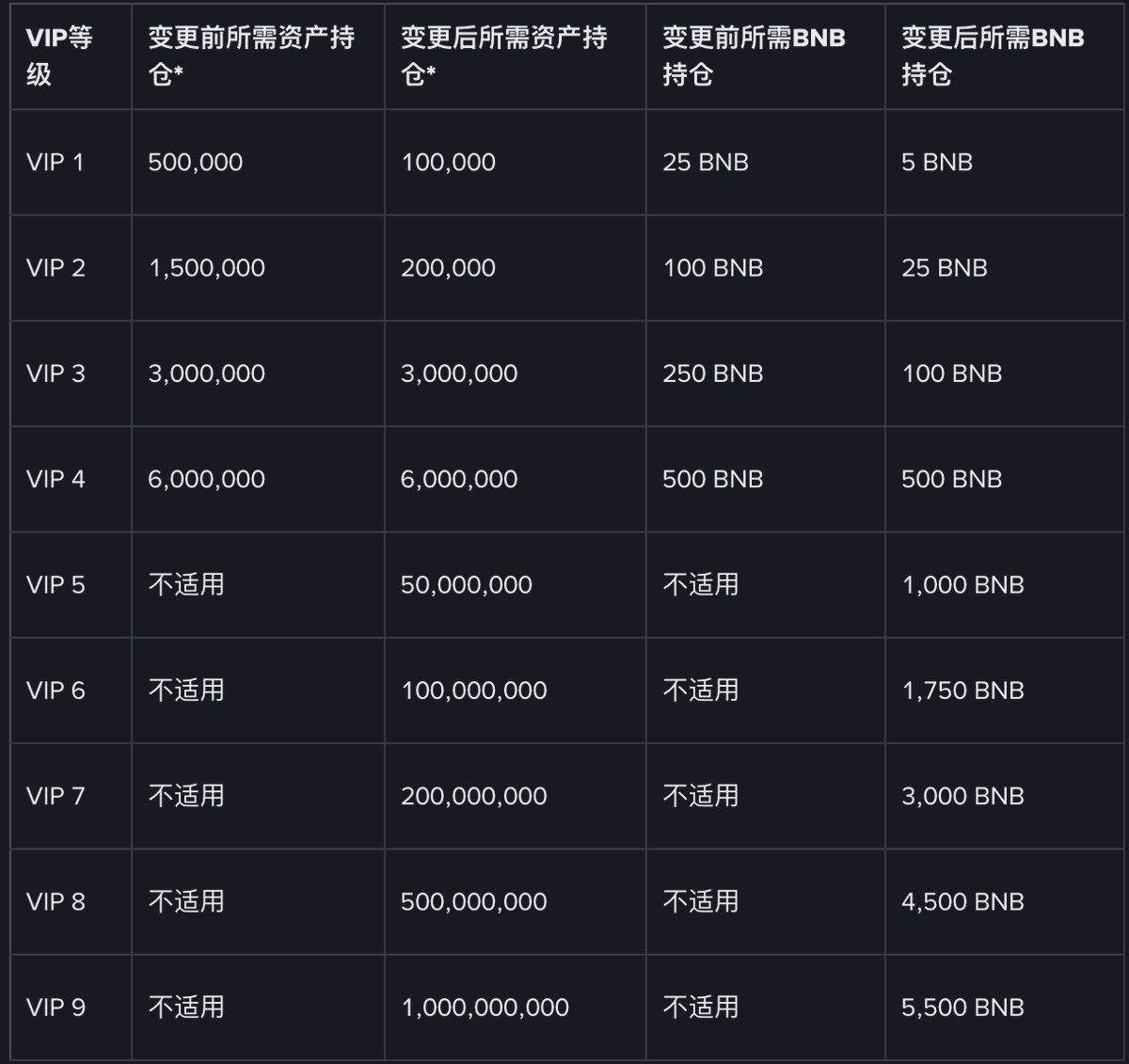Image resolution: width=1129 pixels, height=1064 pixels.
Task: Select the VIP 3 row label
Action: point(56,373)
